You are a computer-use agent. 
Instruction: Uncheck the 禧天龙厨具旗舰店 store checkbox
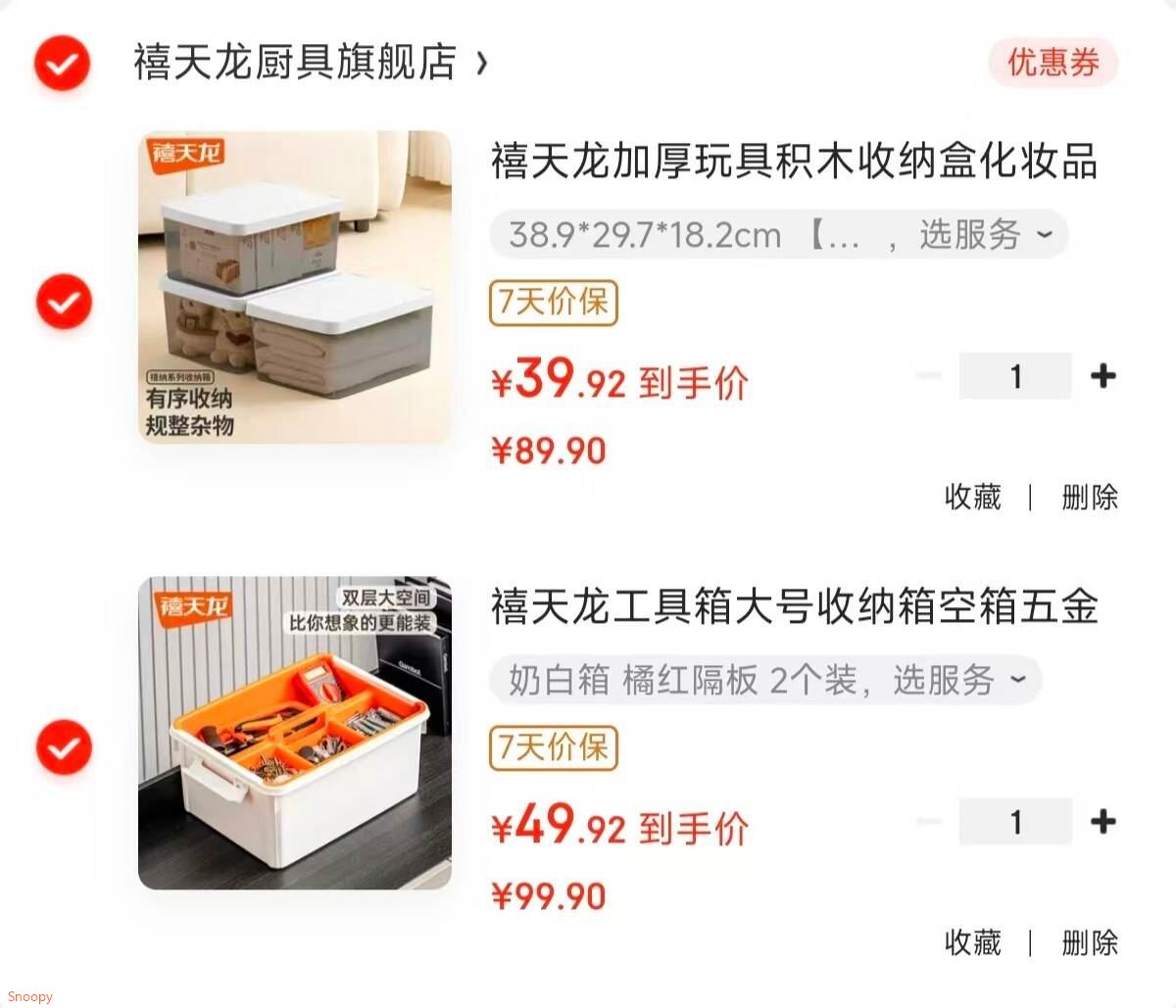tap(63, 64)
